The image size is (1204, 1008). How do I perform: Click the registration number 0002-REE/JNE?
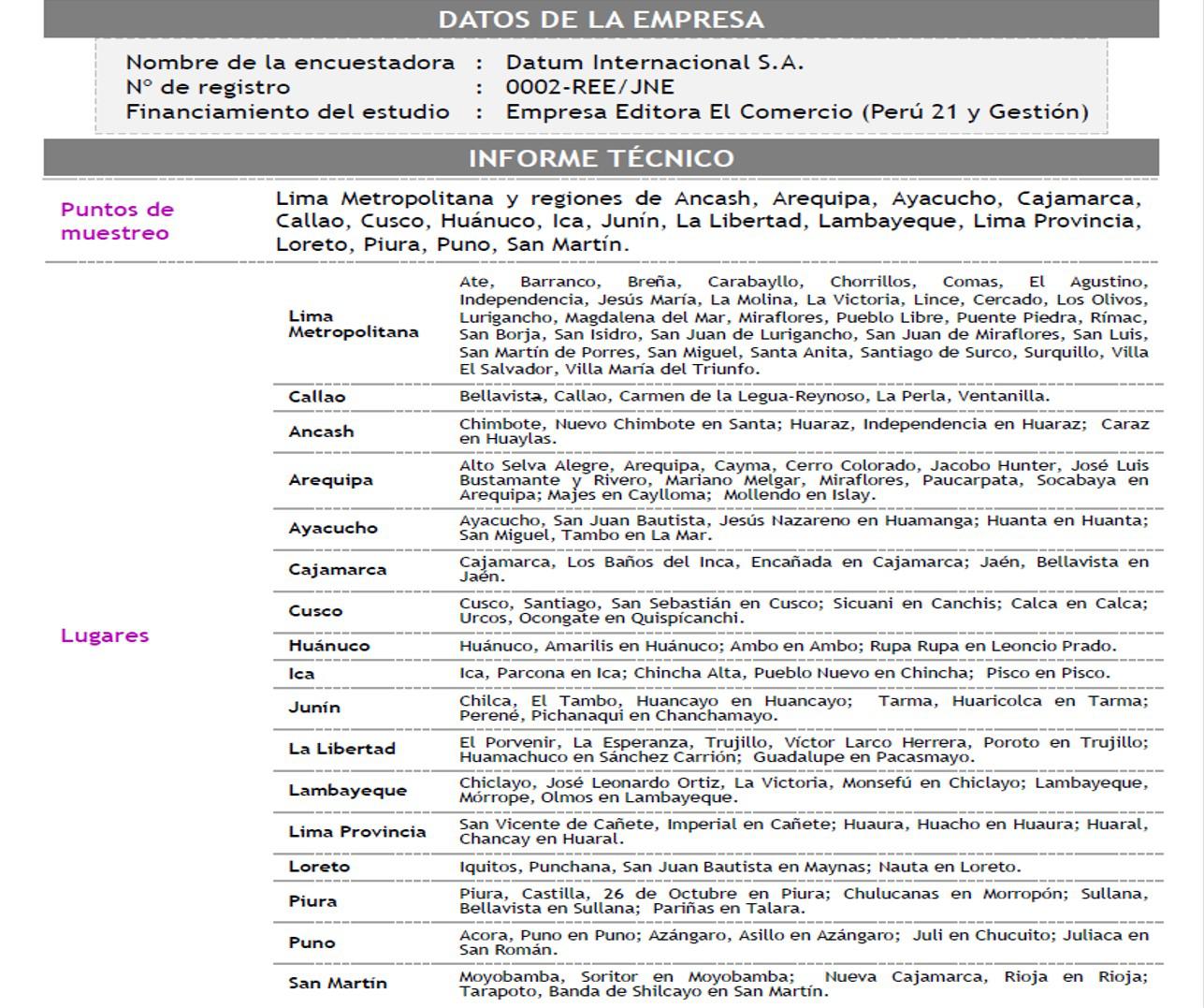pyautogui.click(x=589, y=87)
